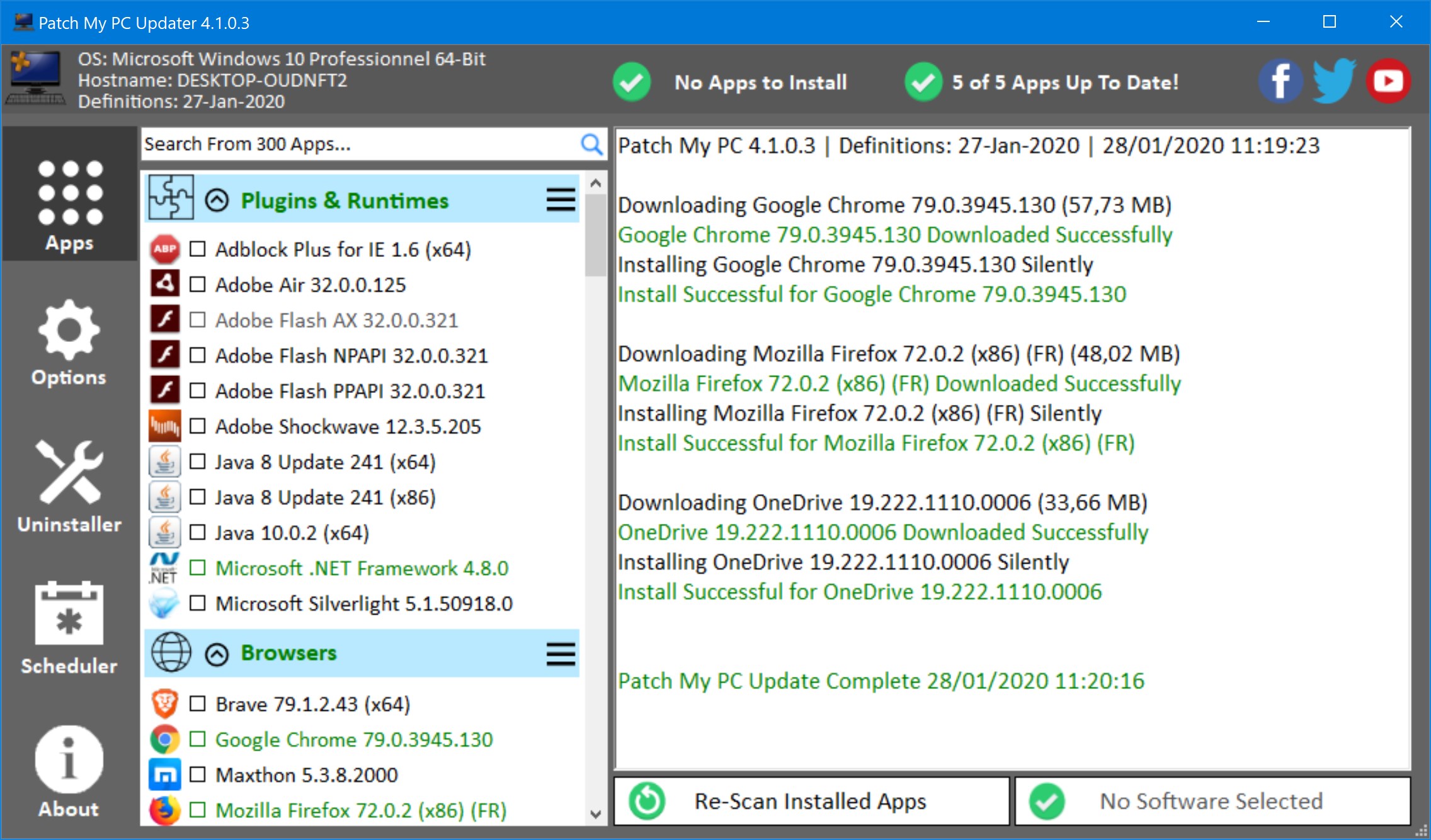The height and width of the screenshot is (840, 1431).
Task: Click the Java 8 Update 241 (x86) icon
Action: point(165,497)
